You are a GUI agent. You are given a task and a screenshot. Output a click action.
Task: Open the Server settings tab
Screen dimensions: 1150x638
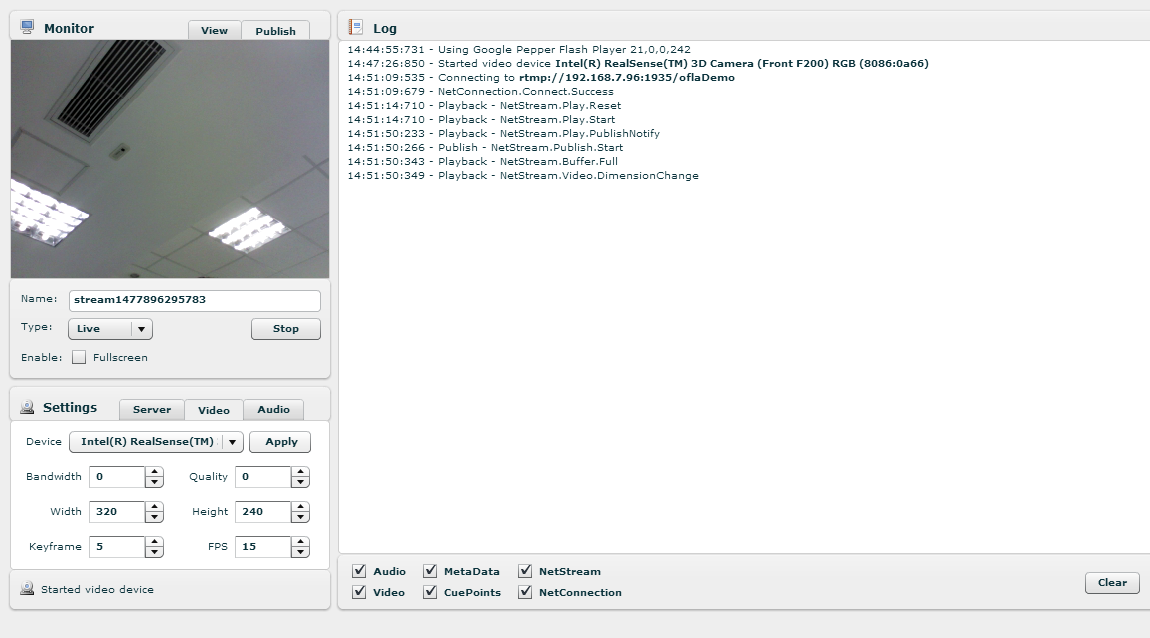pos(152,409)
